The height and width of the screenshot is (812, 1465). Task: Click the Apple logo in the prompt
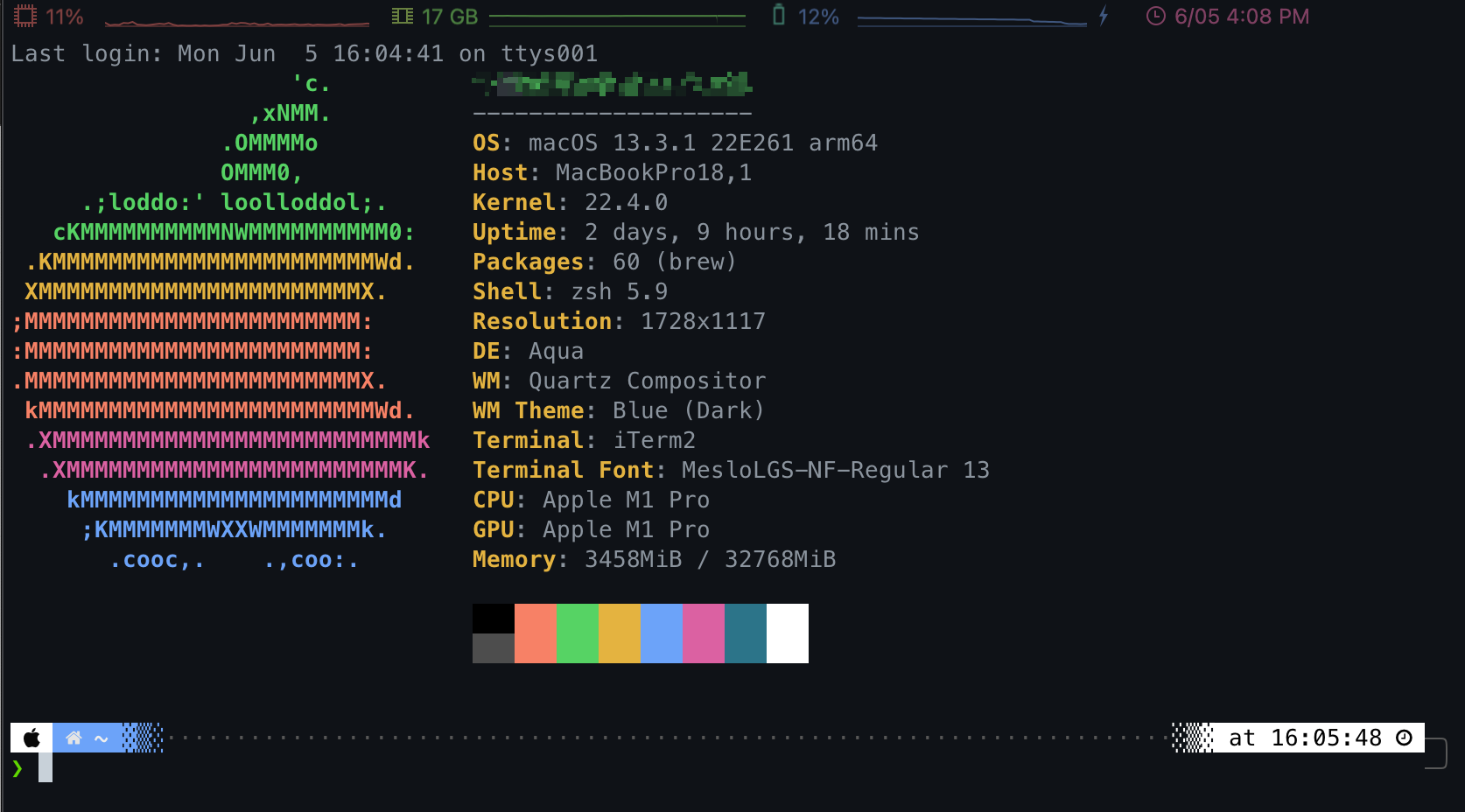(x=32, y=738)
